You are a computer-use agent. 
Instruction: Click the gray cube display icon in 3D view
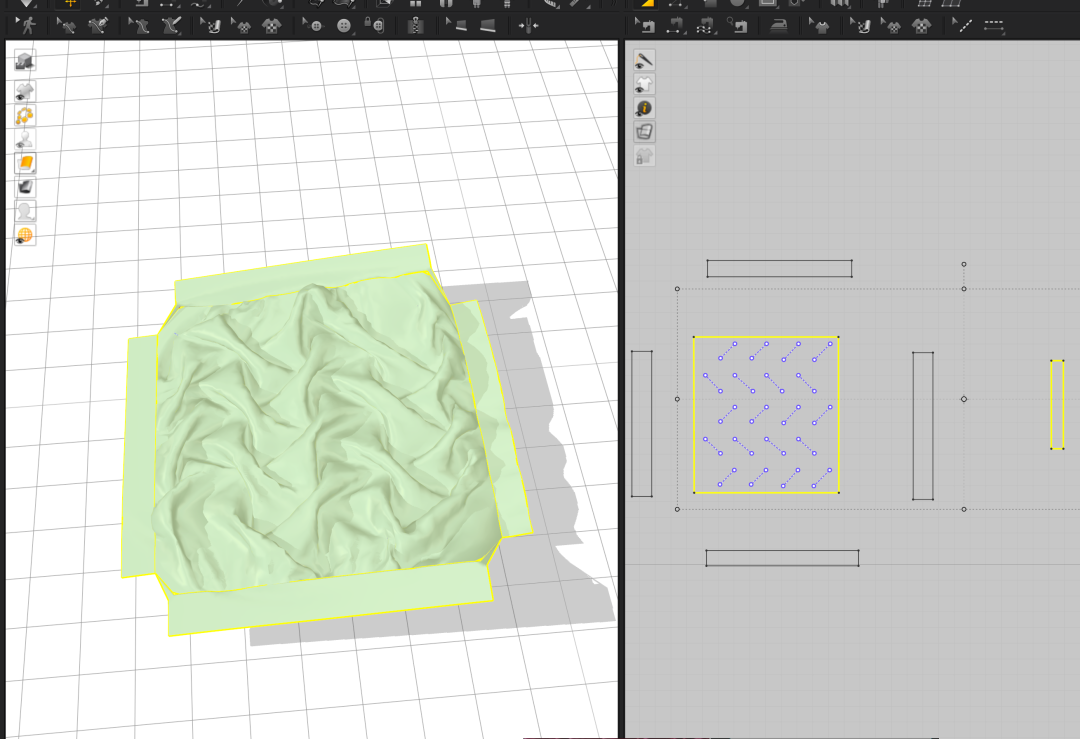(x=25, y=61)
